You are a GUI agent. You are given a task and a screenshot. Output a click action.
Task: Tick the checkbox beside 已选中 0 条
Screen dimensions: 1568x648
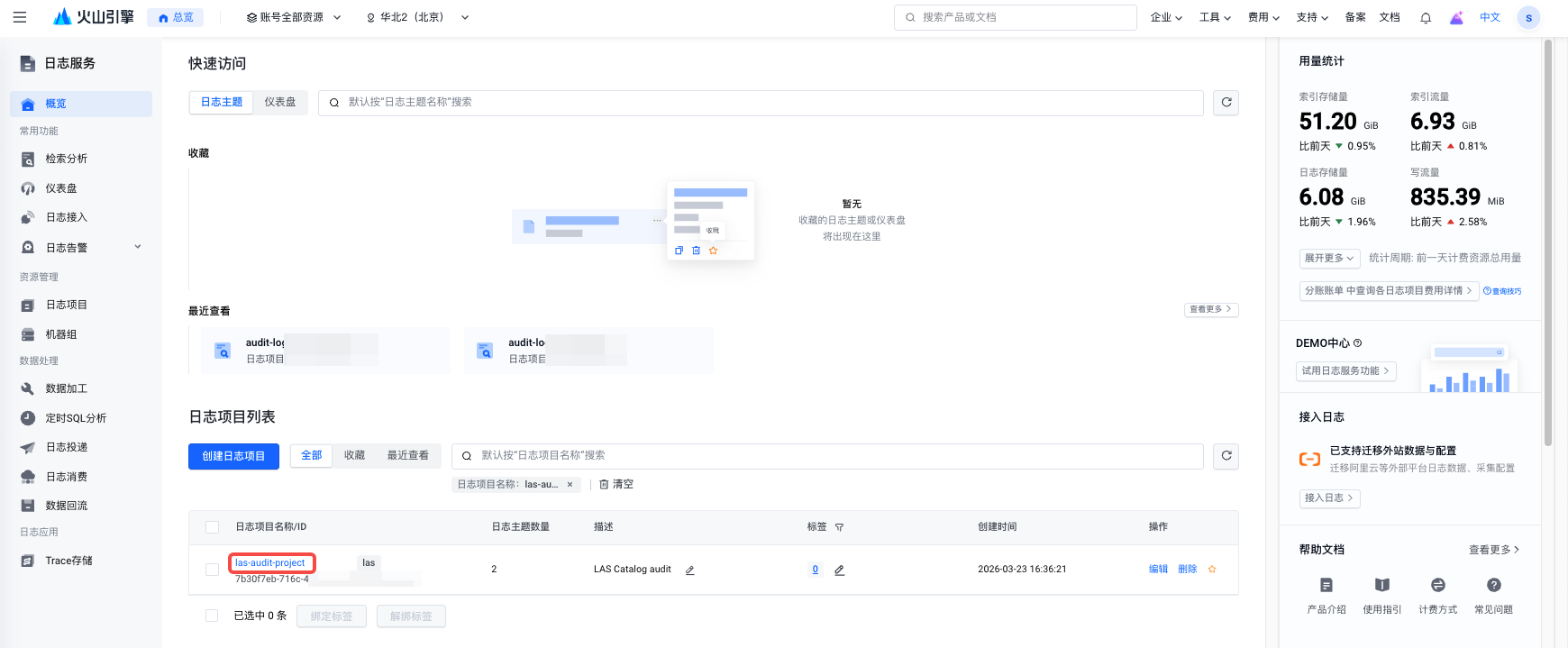click(212, 616)
